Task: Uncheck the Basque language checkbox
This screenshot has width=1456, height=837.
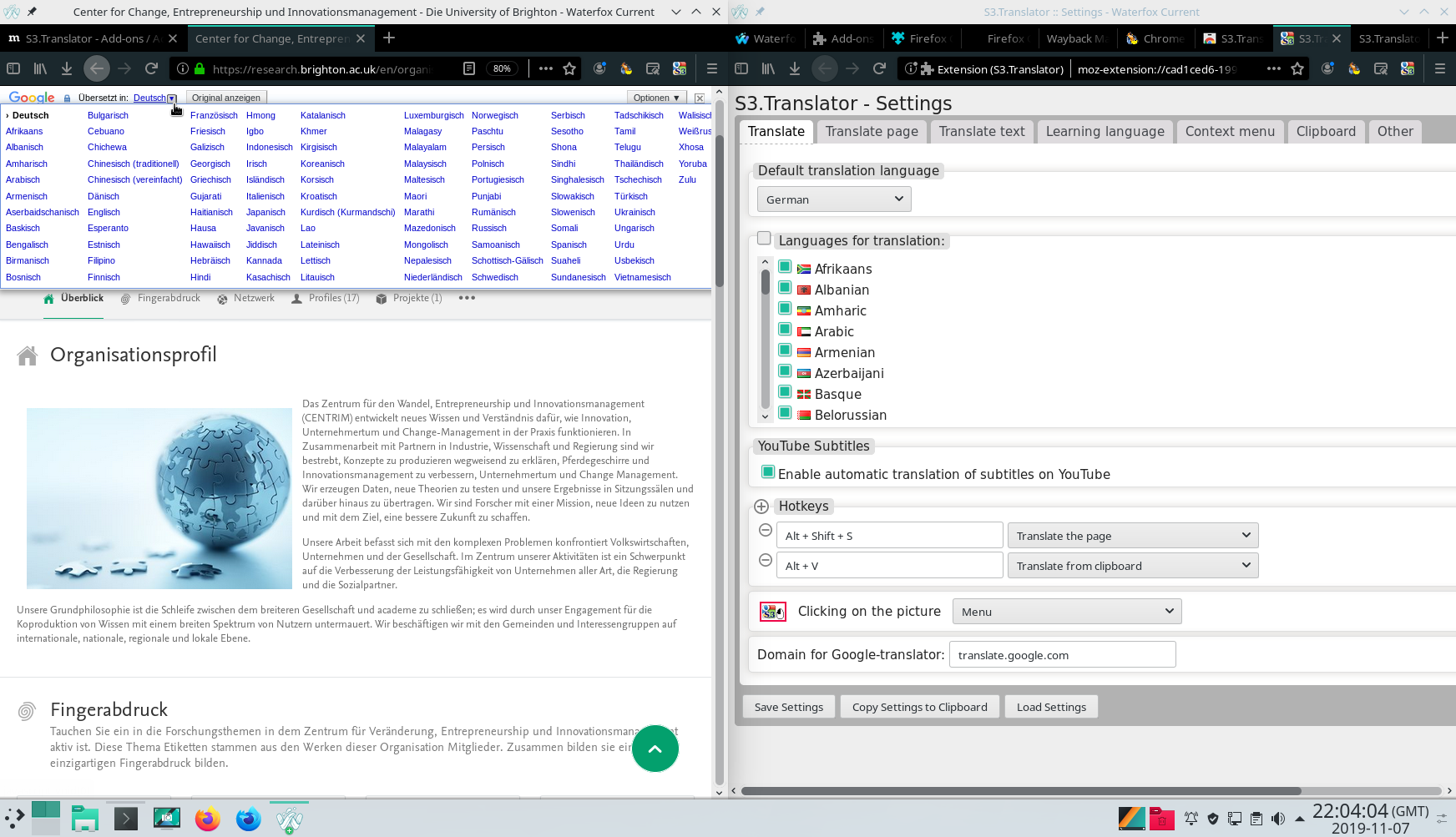Action: pos(785,392)
